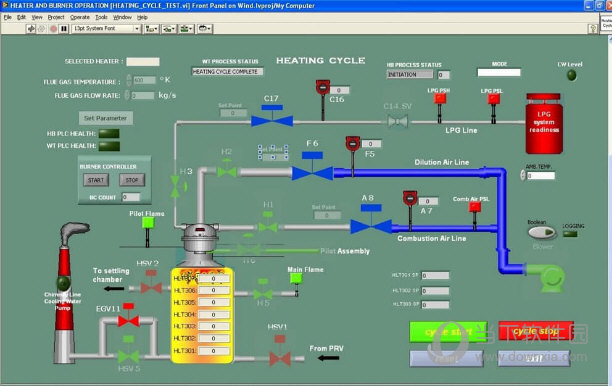612x386 pixels.
Task: Click the LPG PSL red pressure switch
Action: tap(493, 99)
